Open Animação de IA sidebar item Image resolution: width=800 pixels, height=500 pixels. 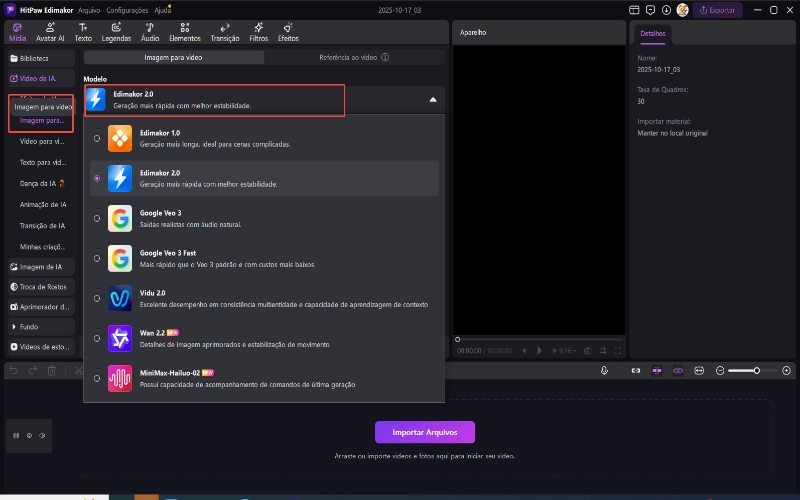pyautogui.click(x=43, y=205)
